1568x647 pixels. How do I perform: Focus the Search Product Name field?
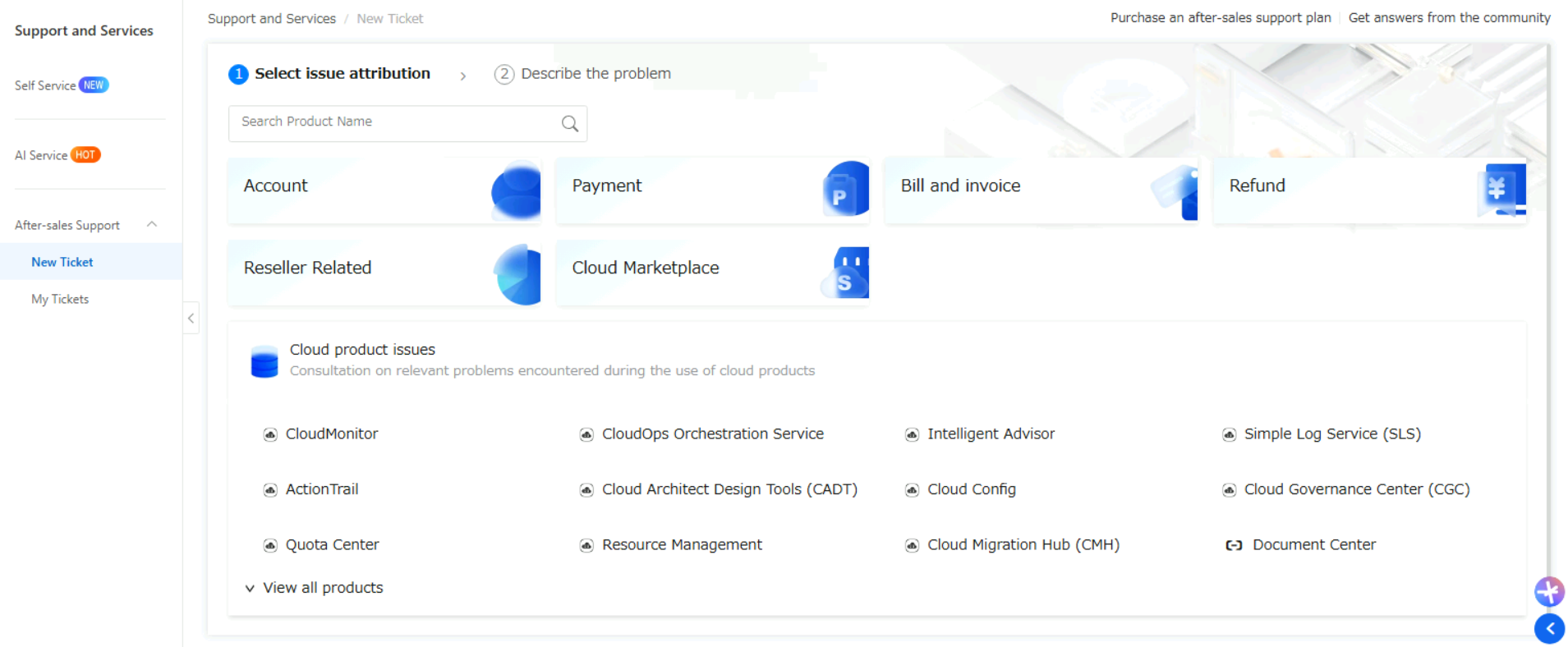point(394,122)
